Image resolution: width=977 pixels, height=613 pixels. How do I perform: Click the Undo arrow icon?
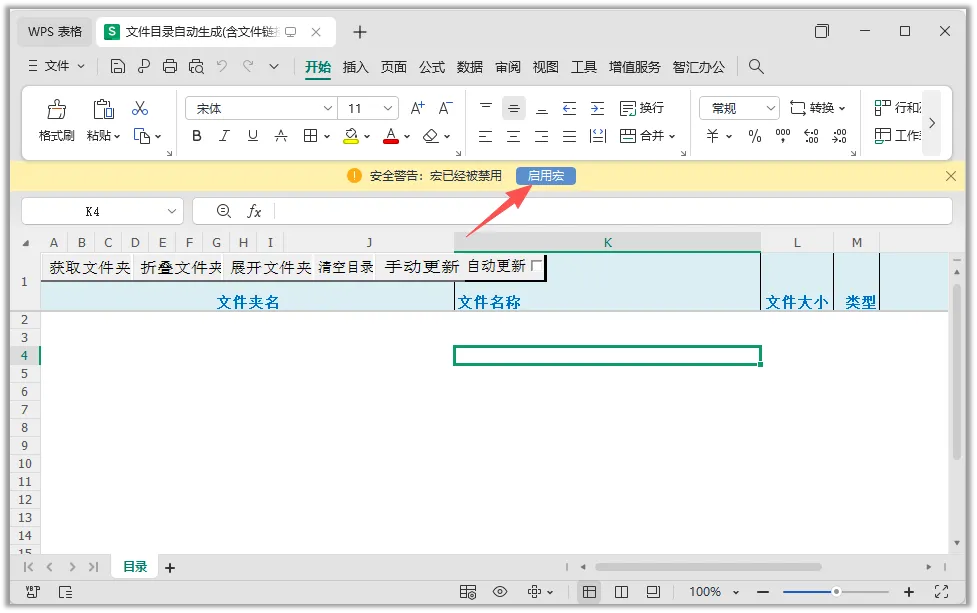pos(222,66)
